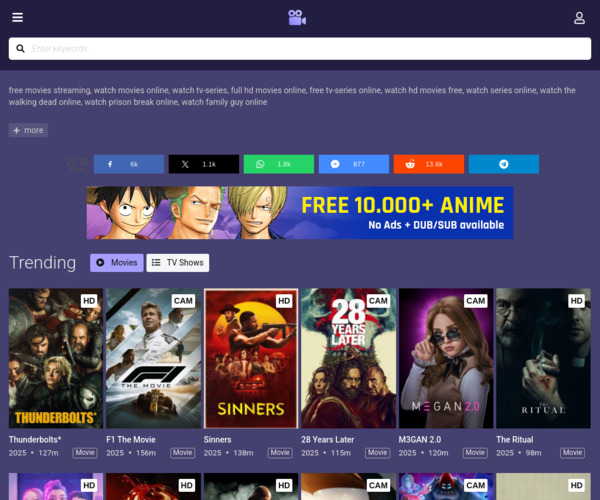
Task: Click '2025 • 120m' under M3GAN 2.0
Action: [x=424, y=453]
